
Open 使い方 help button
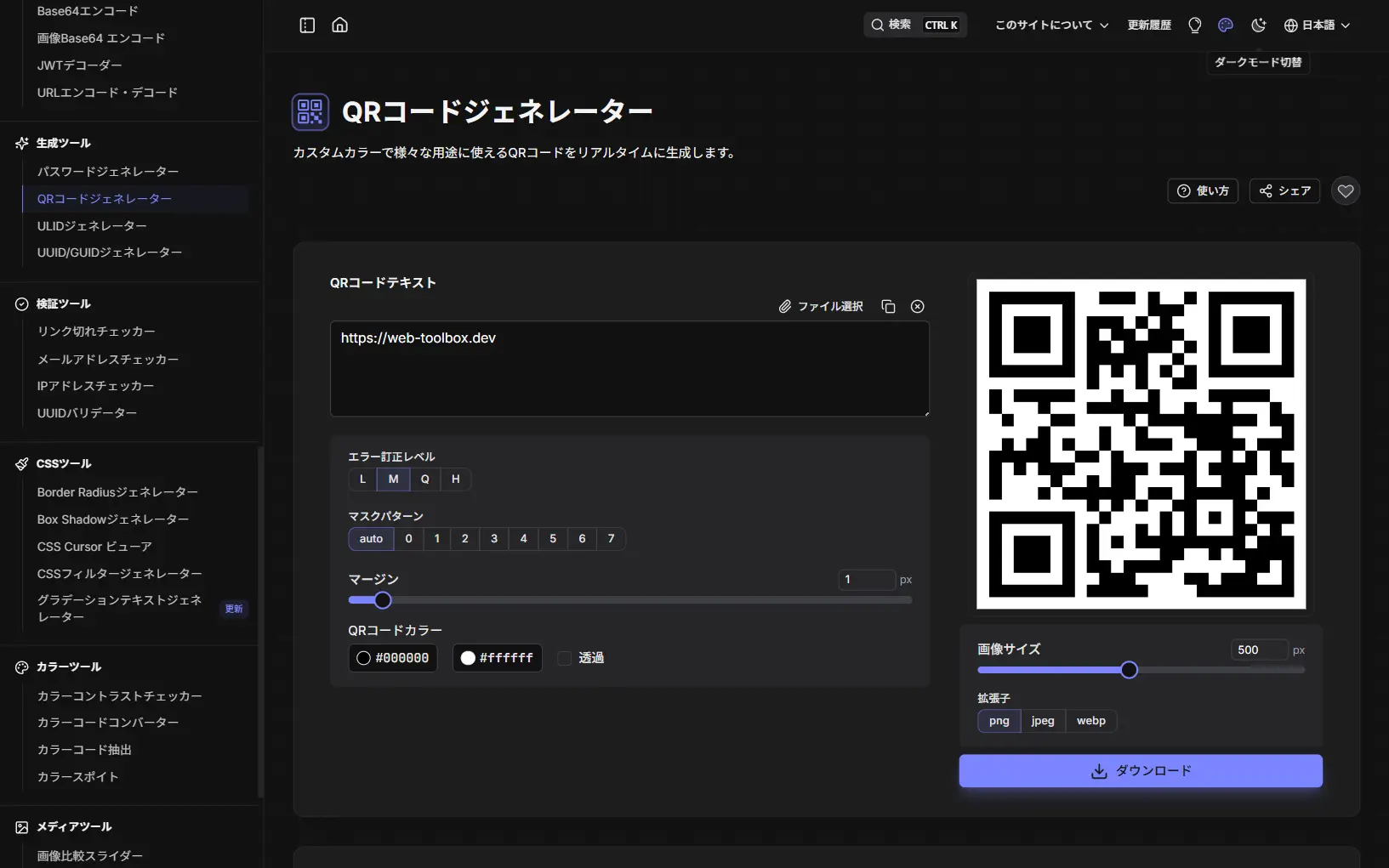point(1203,191)
